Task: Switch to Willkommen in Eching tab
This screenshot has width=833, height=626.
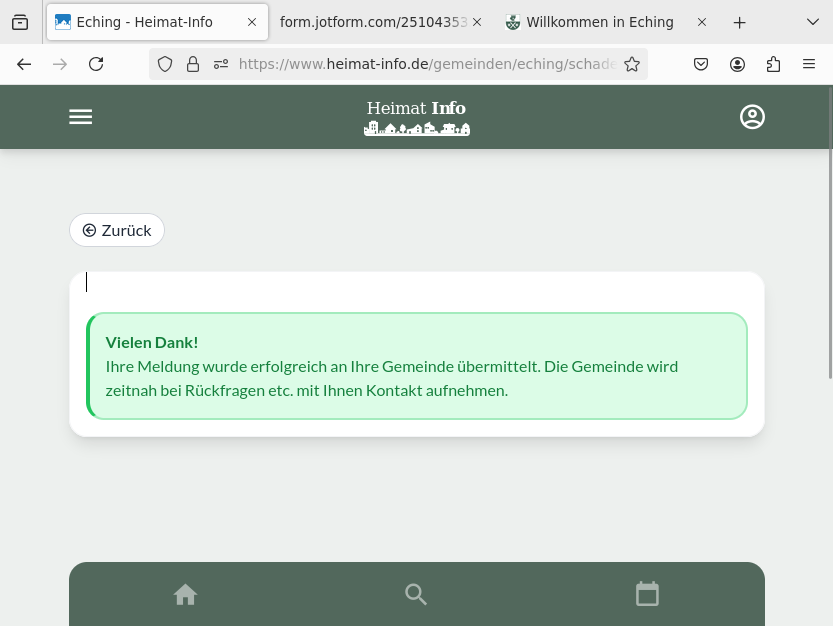Action: (599, 22)
